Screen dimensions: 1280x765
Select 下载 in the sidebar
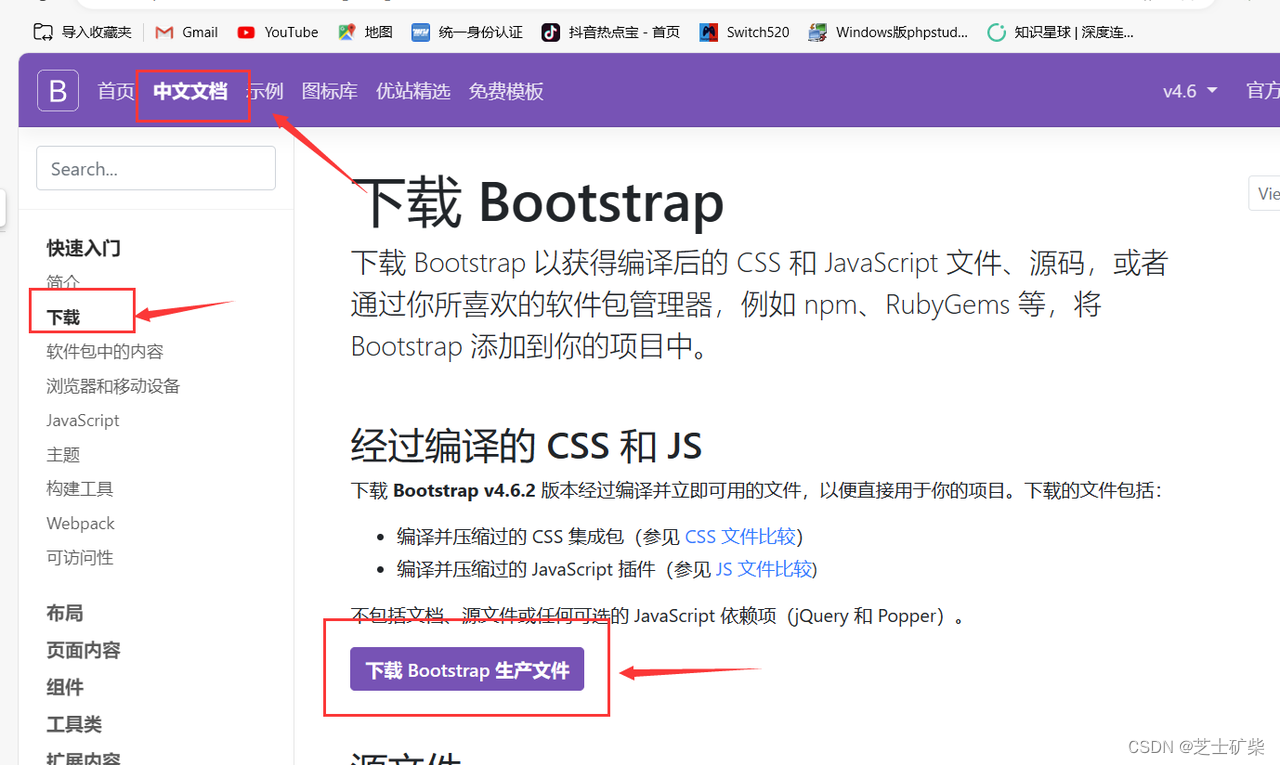click(x=62, y=314)
